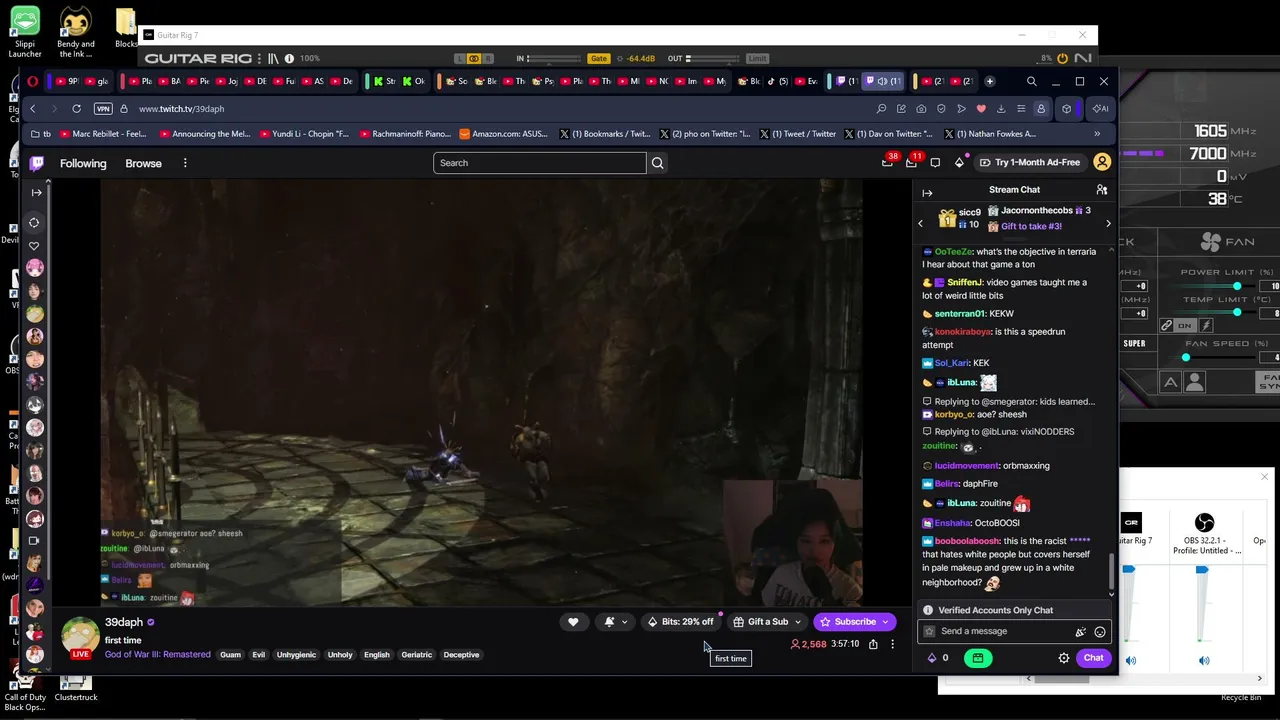Click the MSI Afterburner fan icon
1280x720 pixels.
[x=1210, y=241]
